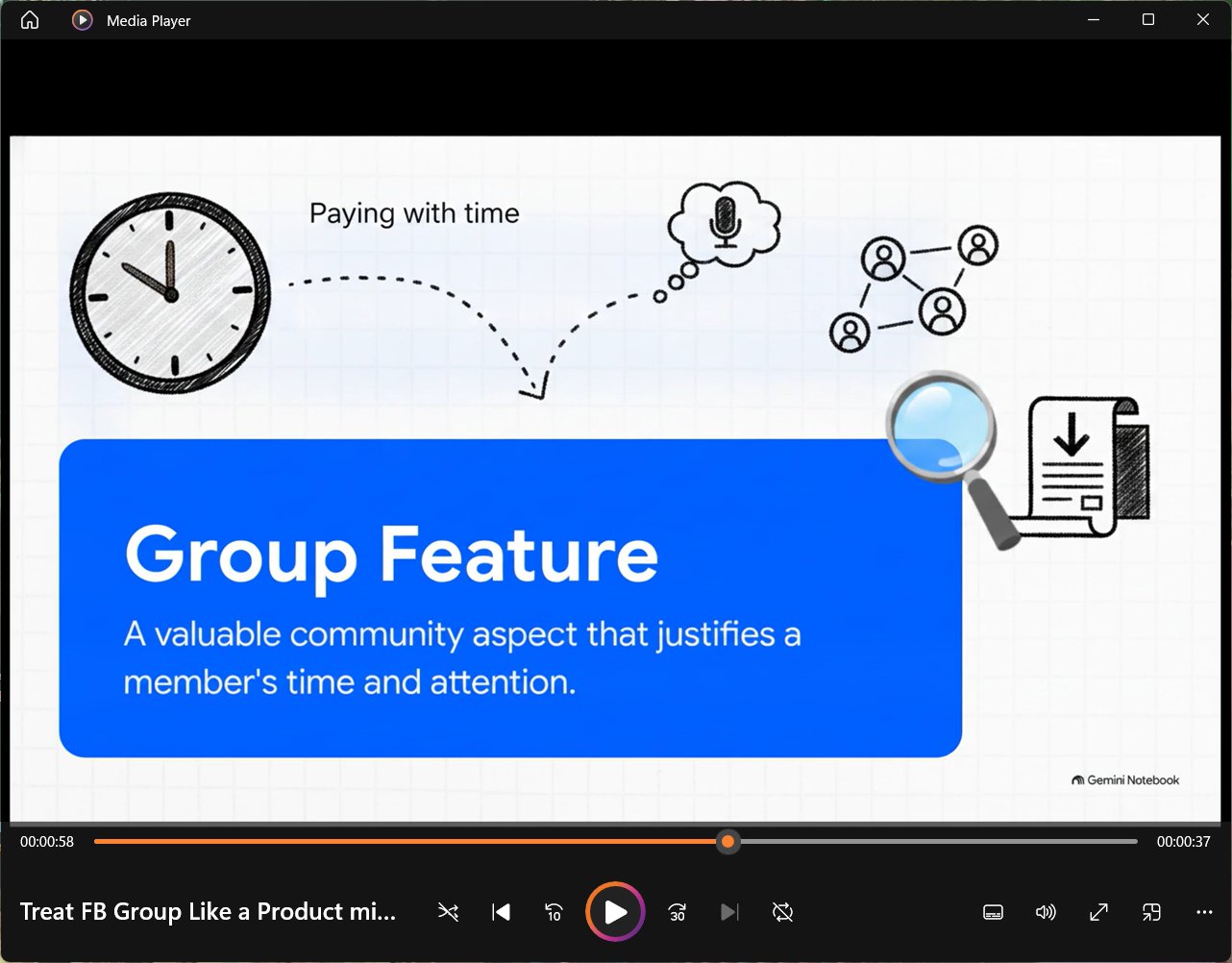Maximize the Media Player window

[1148, 20]
